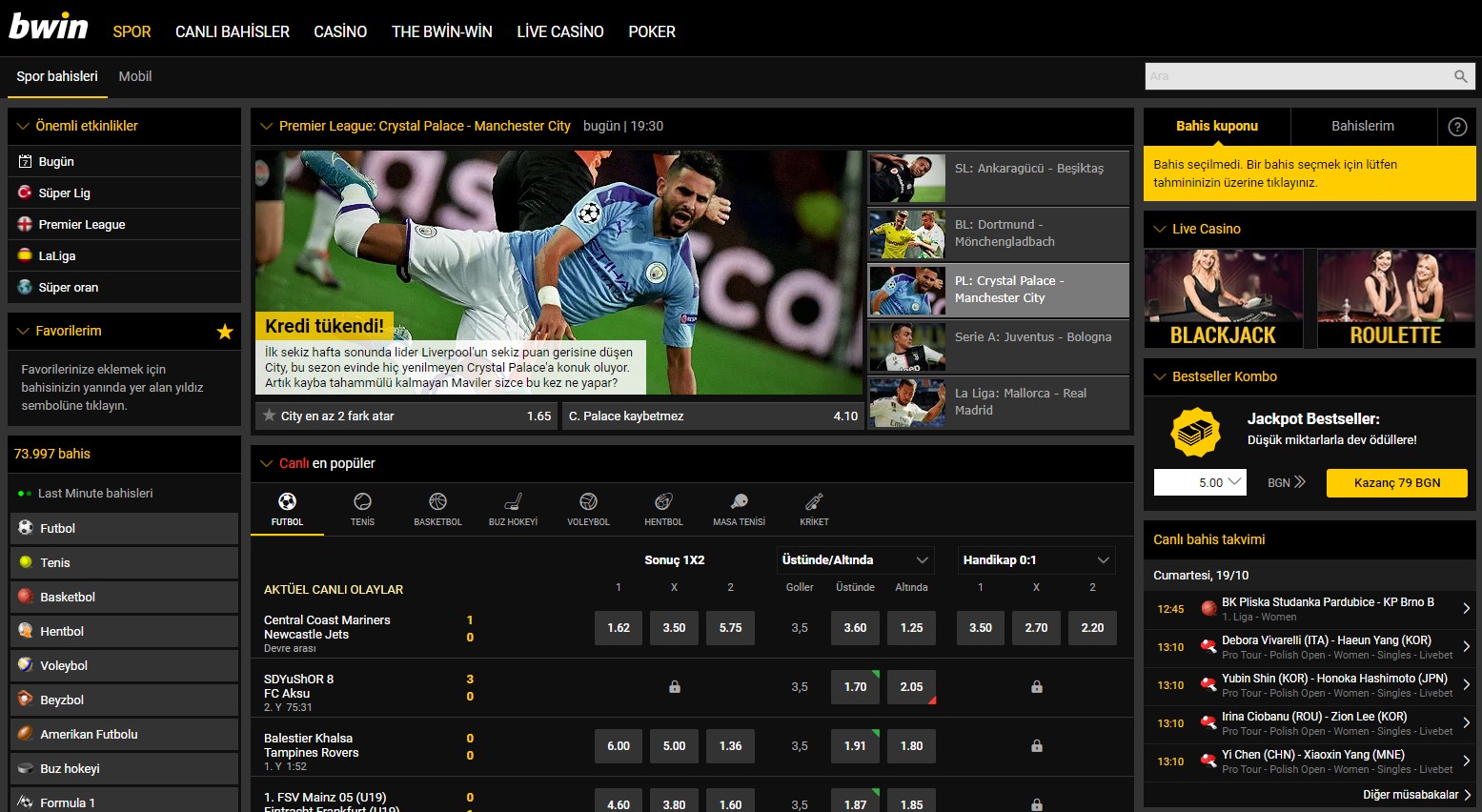Screen dimensions: 1482x812
Task: Collapse the Premier League featured header
Action: tap(266, 126)
